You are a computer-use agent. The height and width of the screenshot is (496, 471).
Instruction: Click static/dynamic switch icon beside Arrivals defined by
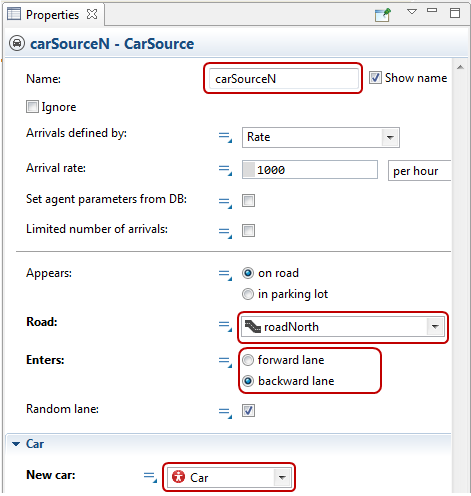[225, 137]
